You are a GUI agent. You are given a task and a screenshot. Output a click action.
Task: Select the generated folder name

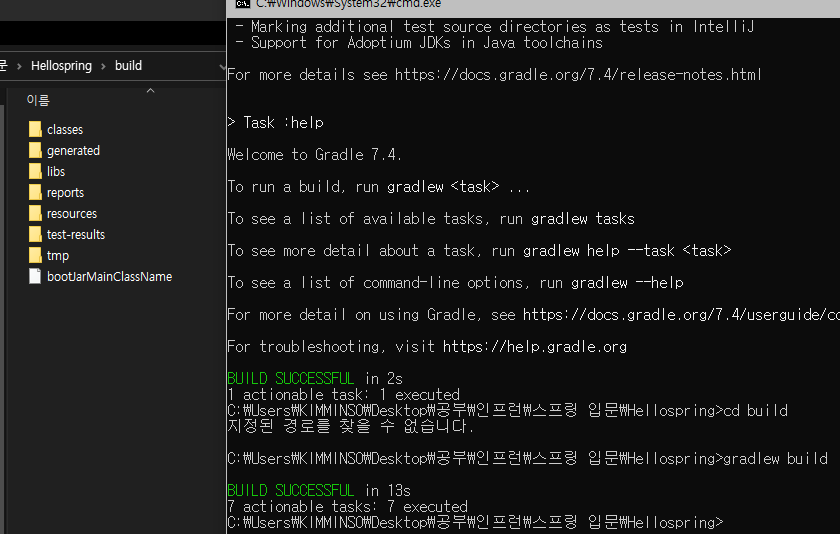(x=73, y=151)
